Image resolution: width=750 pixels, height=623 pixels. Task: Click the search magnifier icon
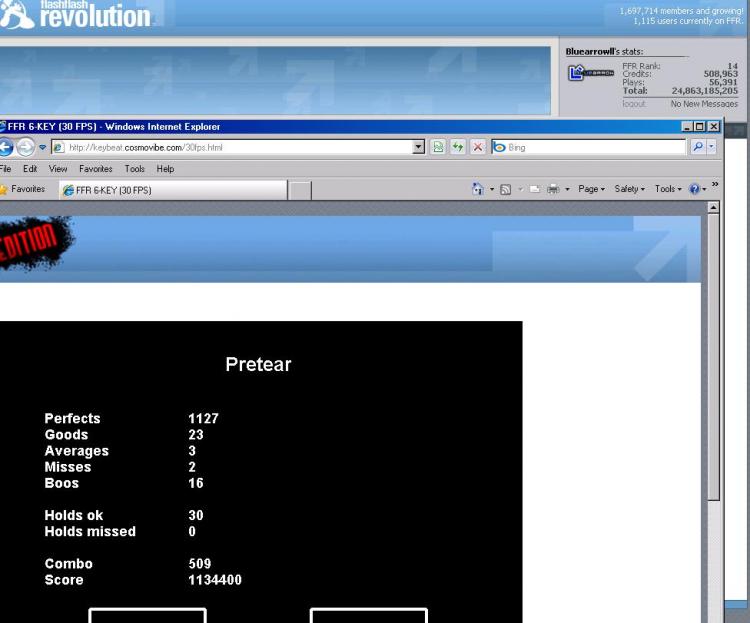pos(697,147)
